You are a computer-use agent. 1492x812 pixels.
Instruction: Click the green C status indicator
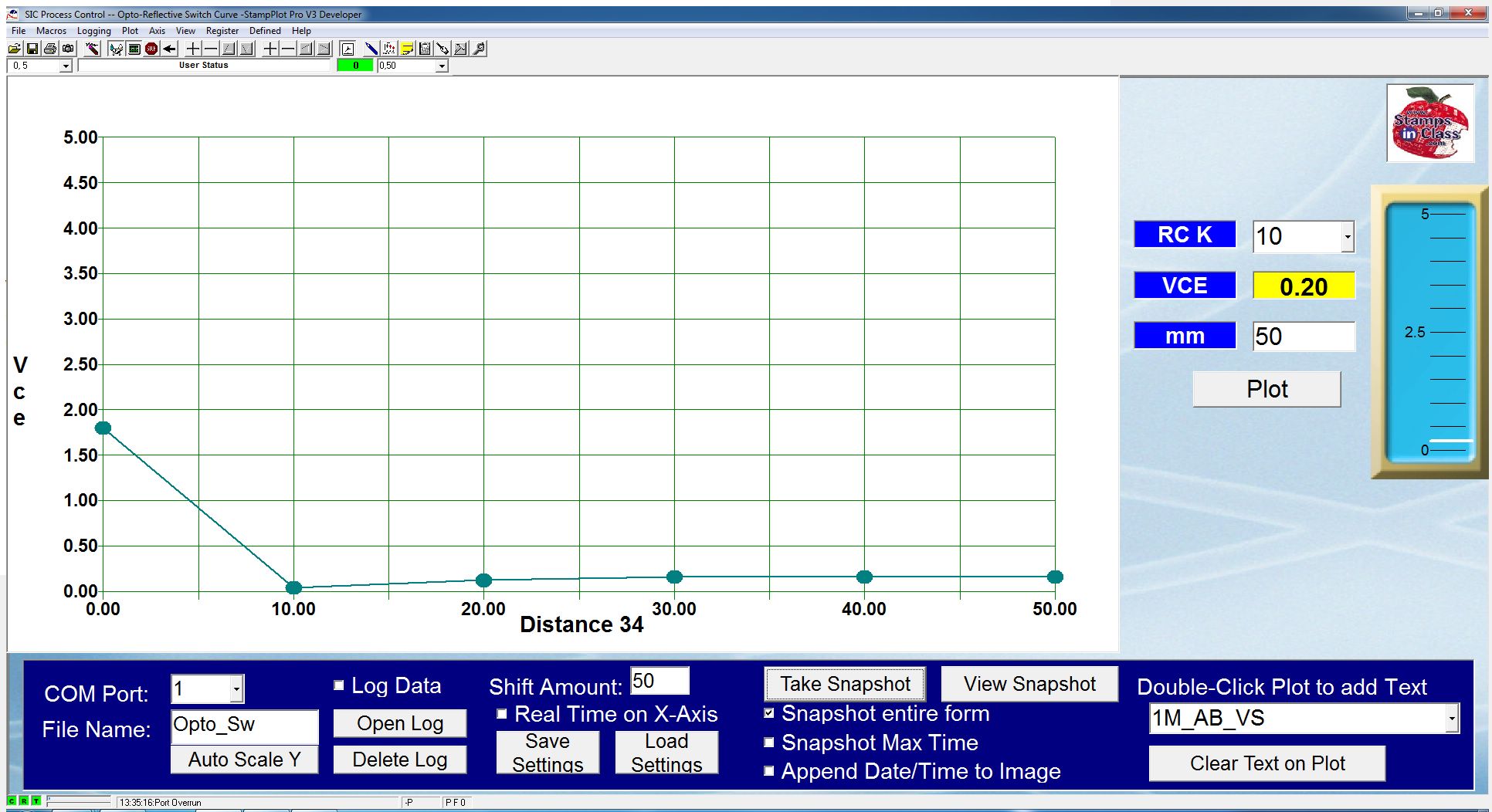(12, 801)
